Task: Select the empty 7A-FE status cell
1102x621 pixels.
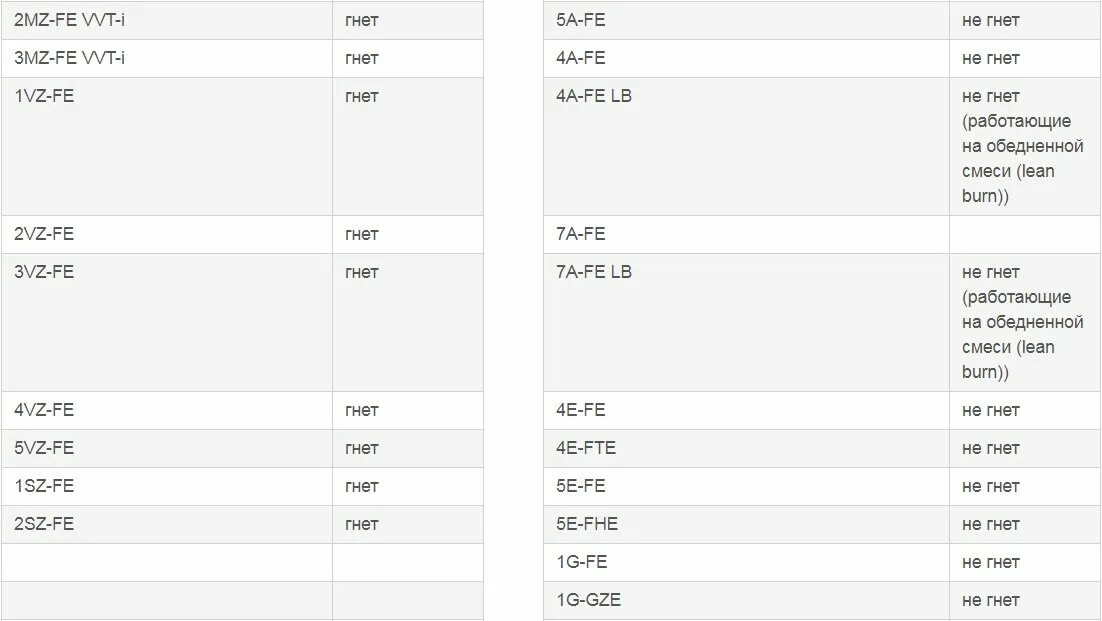Action: [1024, 234]
